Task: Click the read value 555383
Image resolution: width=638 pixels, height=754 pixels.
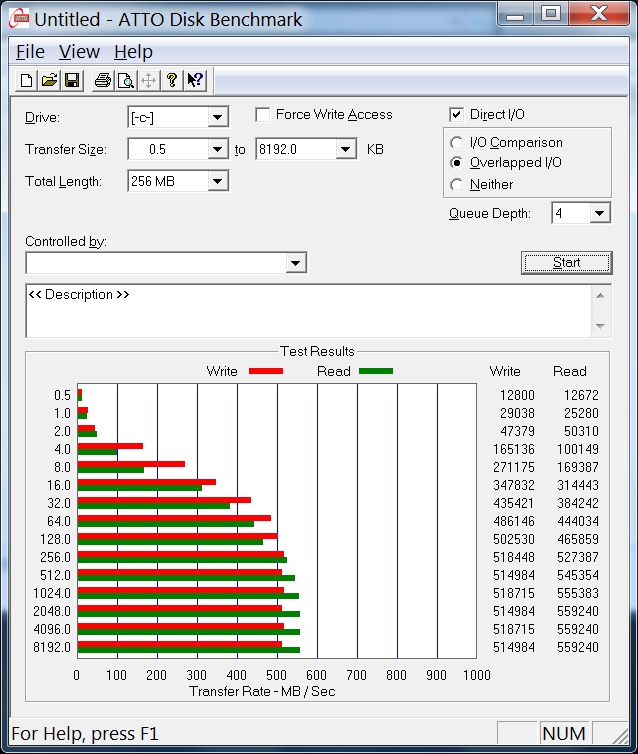Action: tap(577, 593)
